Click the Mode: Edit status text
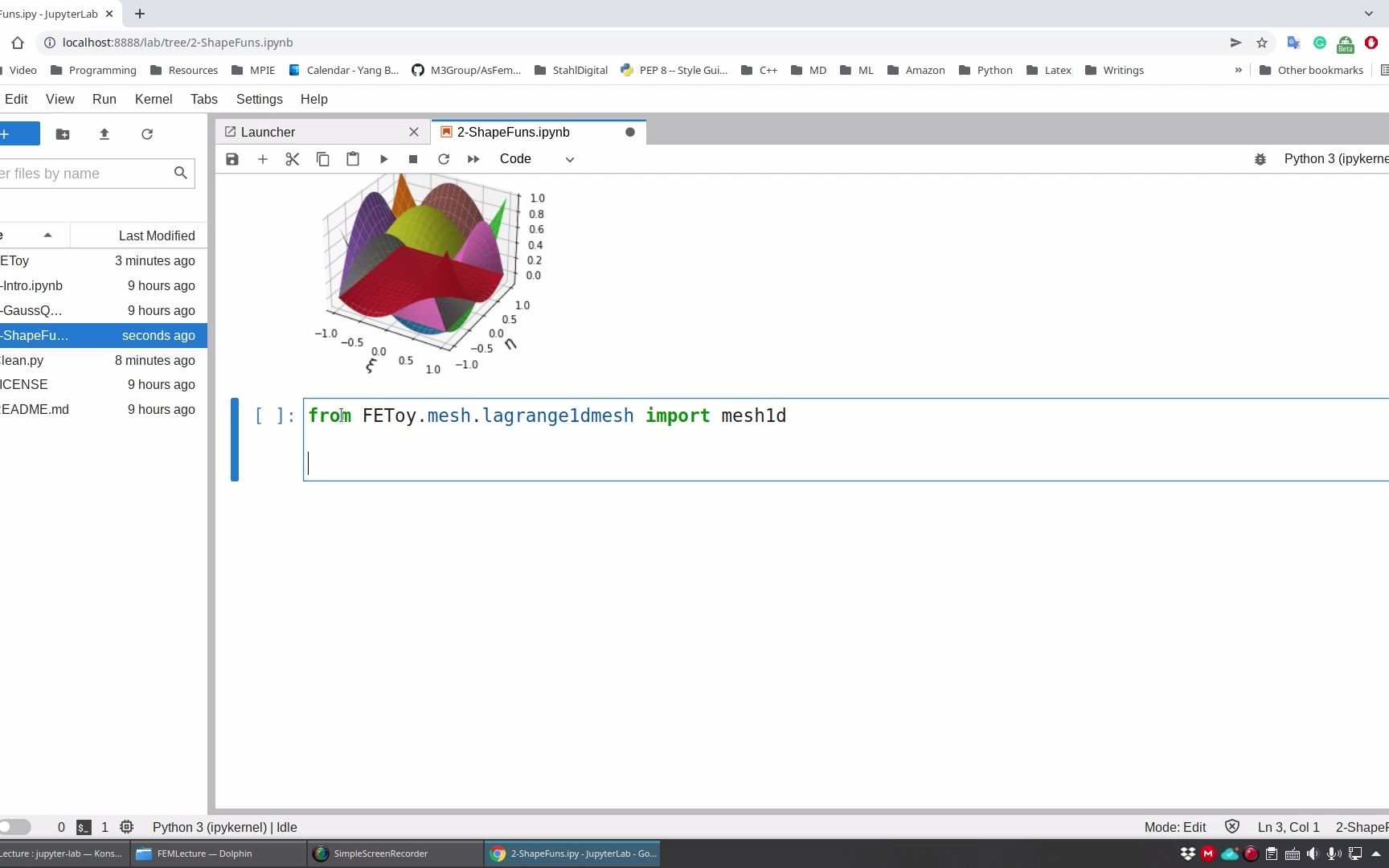 coord(1175,827)
